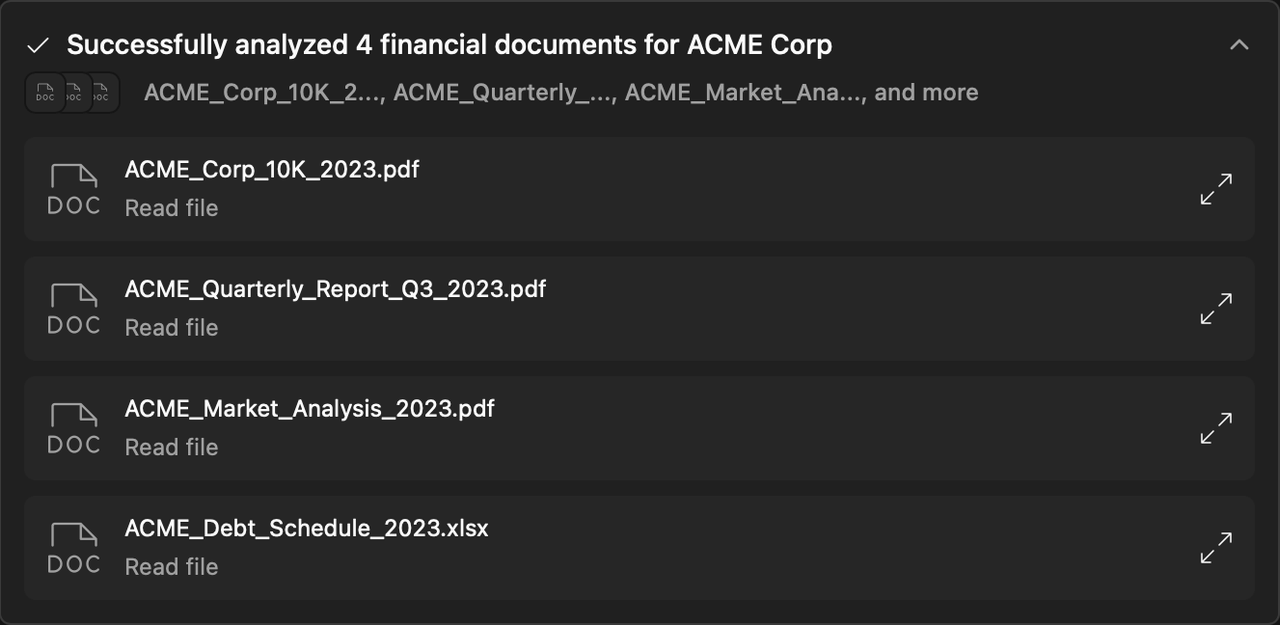Select the ACME_Debt_Schedule_2023.xlsx file name
This screenshot has width=1280, height=625.
[x=306, y=528]
